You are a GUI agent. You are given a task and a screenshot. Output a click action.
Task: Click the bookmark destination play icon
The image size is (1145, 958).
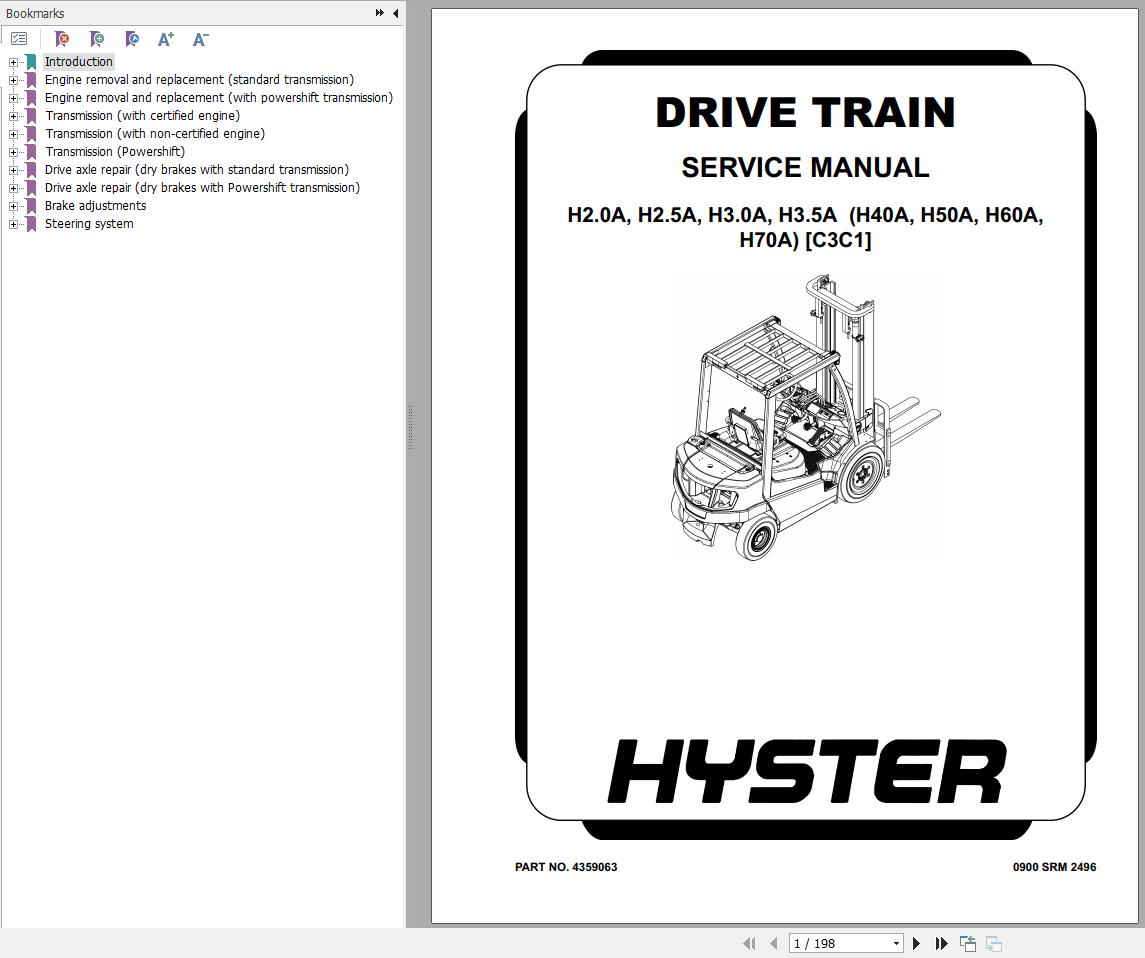(131, 39)
